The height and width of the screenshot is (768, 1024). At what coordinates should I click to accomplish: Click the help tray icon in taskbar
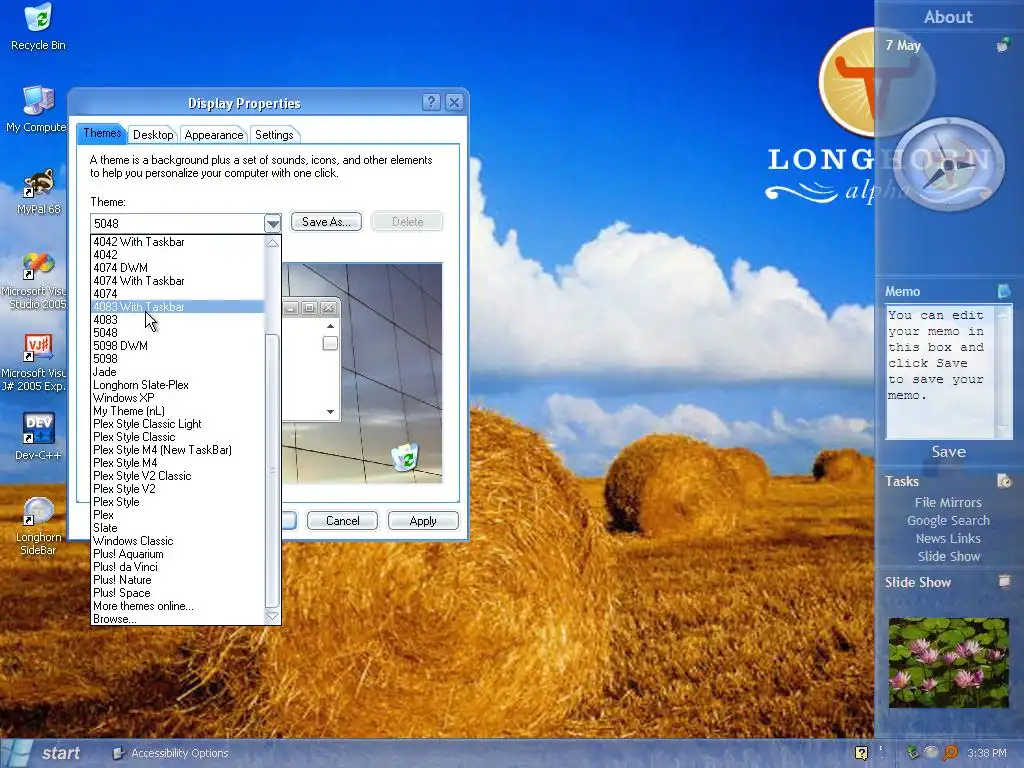click(861, 753)
